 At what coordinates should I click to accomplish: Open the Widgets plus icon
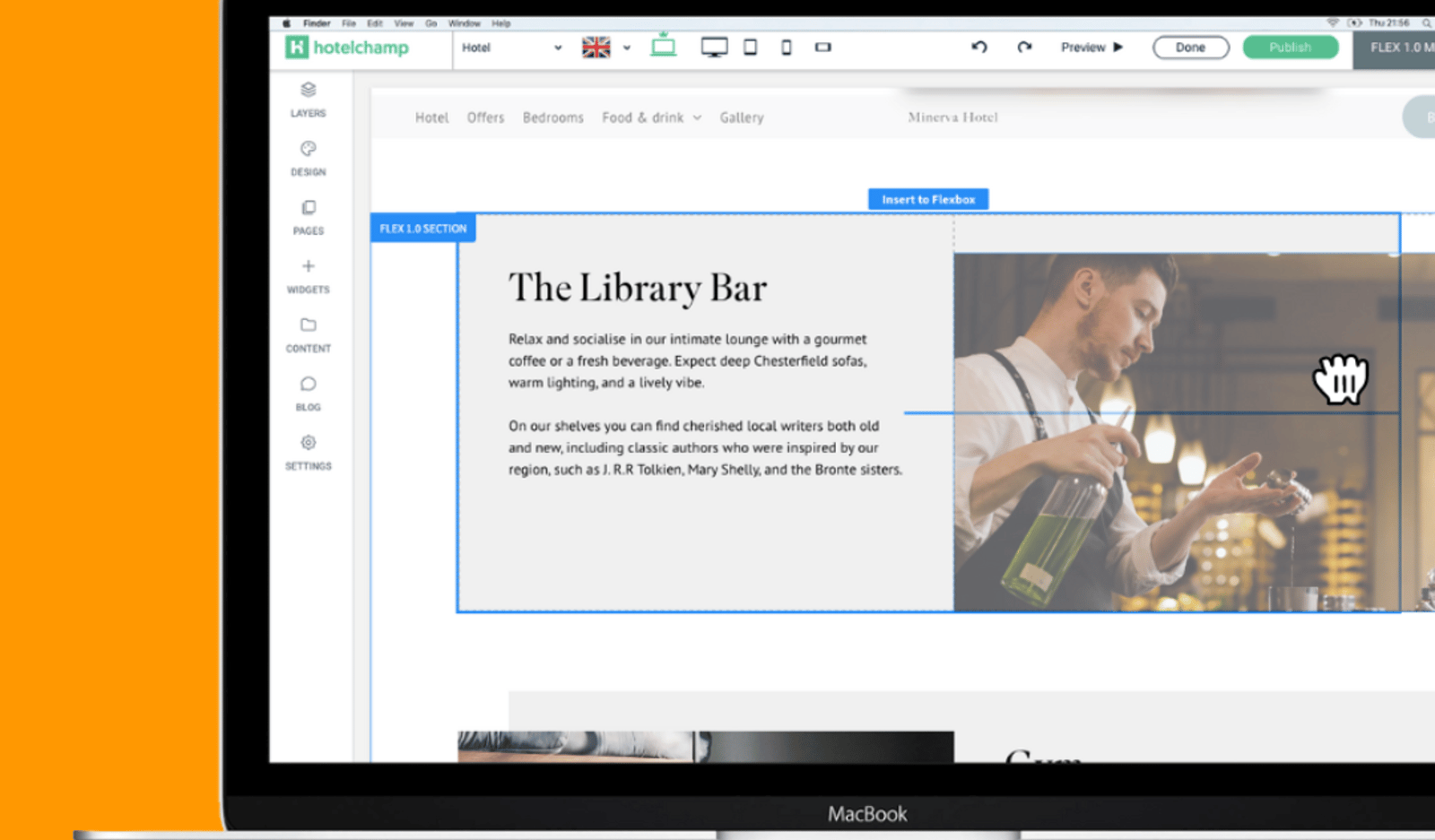click(x=309, y=266)
